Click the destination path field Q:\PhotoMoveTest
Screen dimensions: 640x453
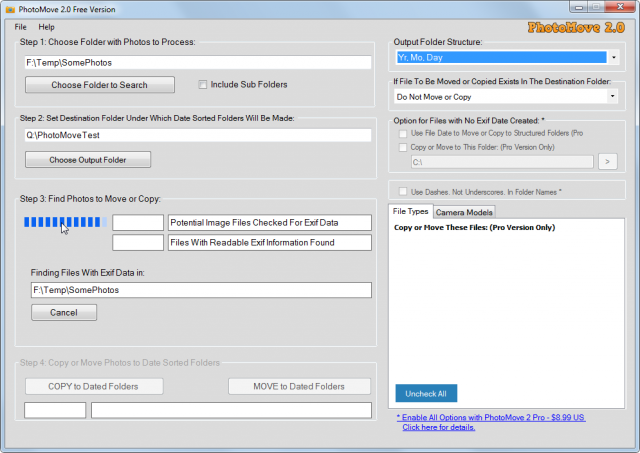click(x=198, y=135)
